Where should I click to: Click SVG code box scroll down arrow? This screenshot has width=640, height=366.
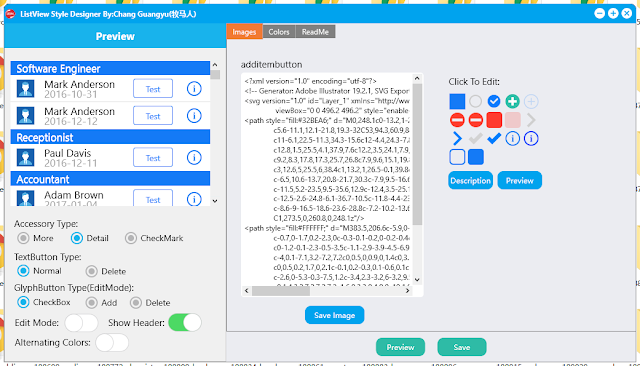(x=417, y=279)
